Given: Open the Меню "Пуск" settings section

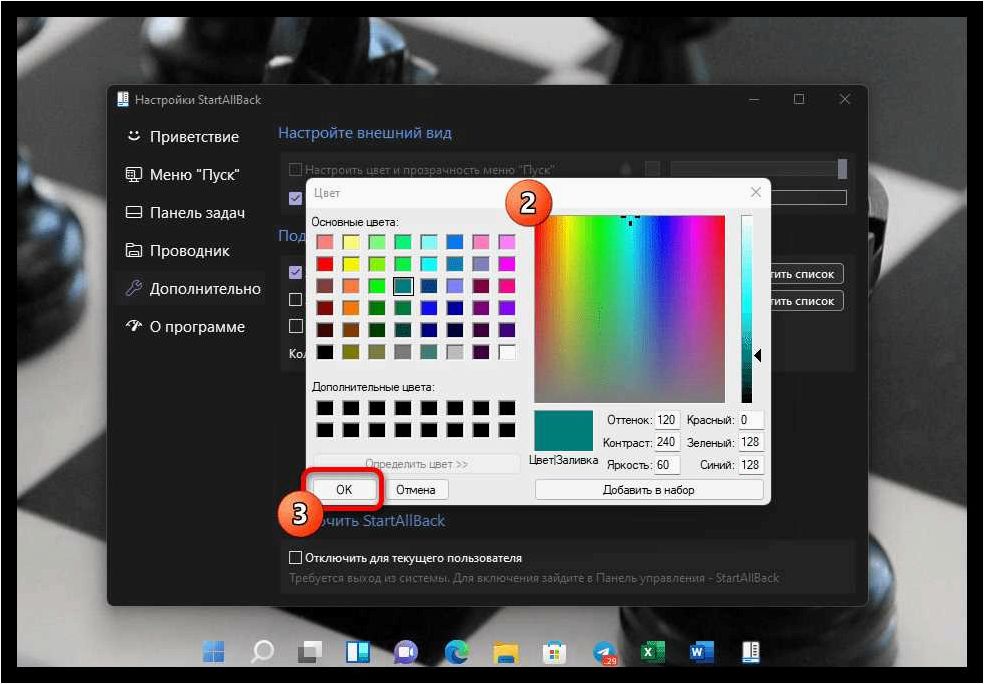Looking at the screenshot, I should click(183, 175).
